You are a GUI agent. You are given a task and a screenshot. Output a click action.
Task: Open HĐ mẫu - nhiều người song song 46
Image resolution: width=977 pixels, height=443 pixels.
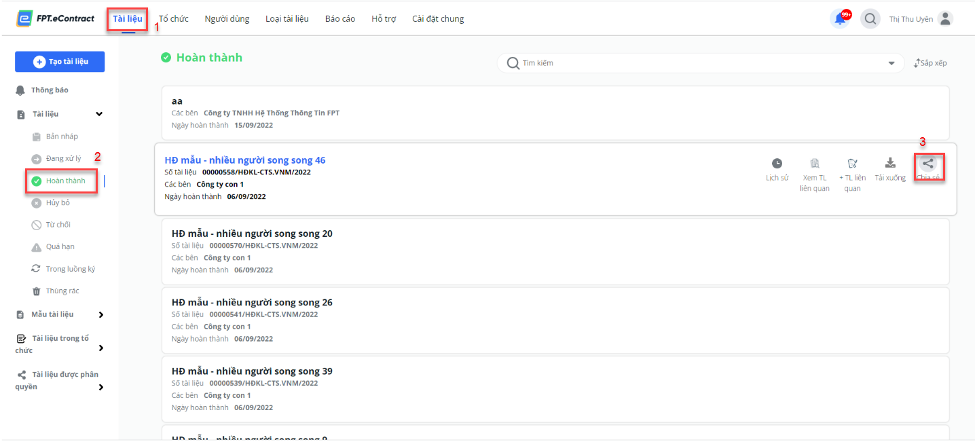[245, 160]
